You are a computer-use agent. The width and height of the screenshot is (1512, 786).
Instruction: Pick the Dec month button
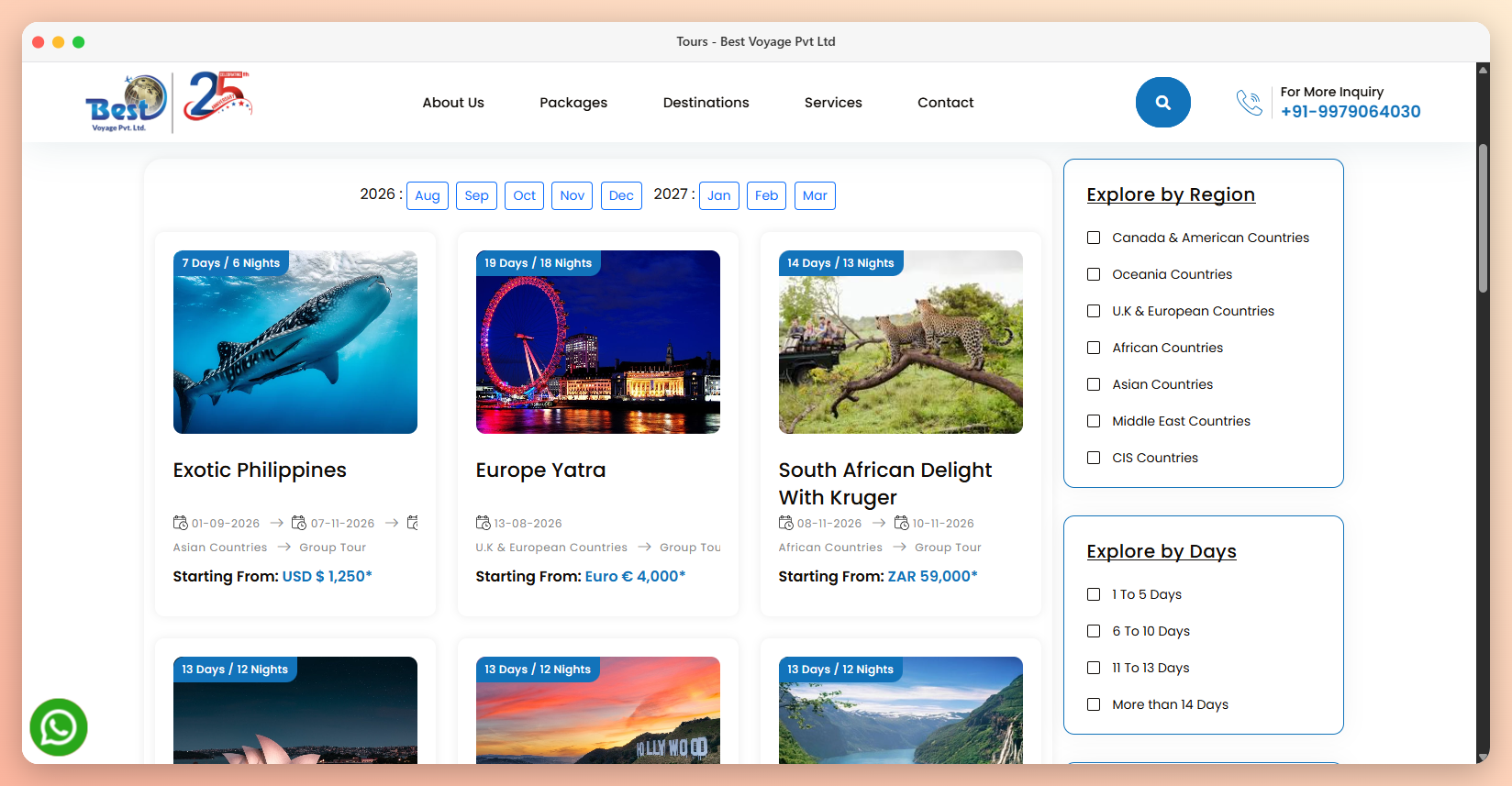[x=621, y=195]
